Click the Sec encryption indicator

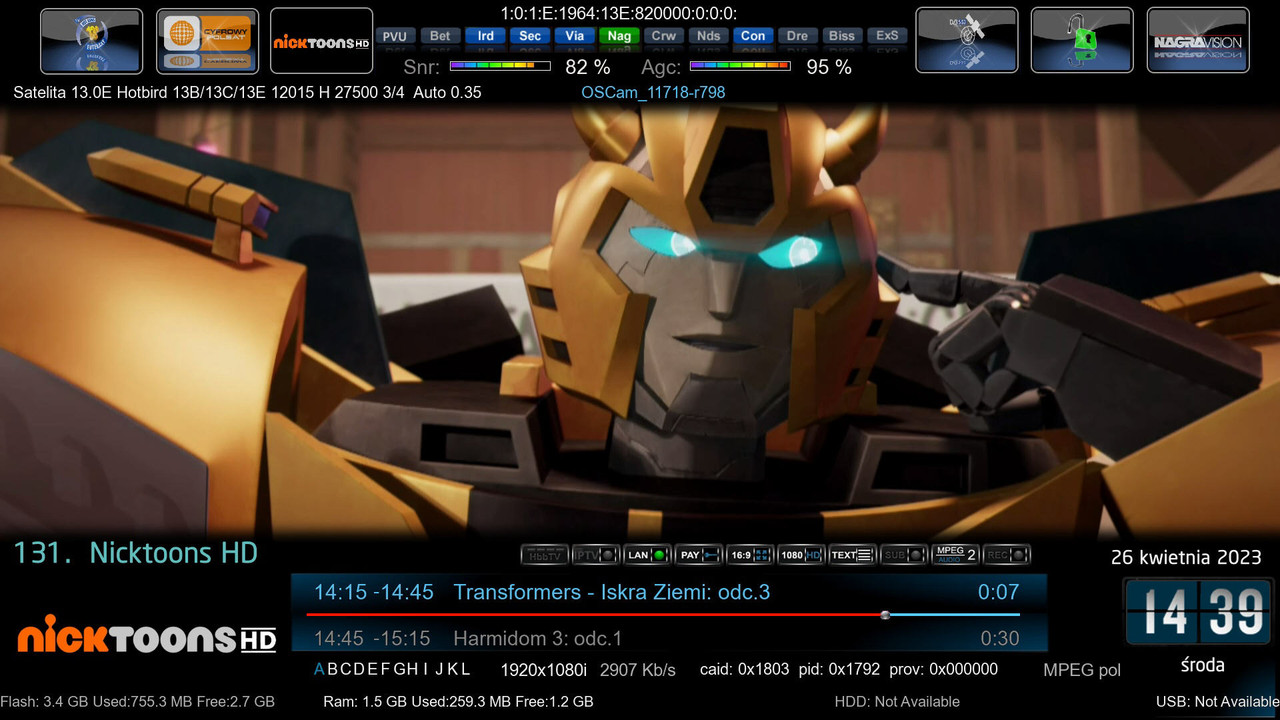coord(530,36)
